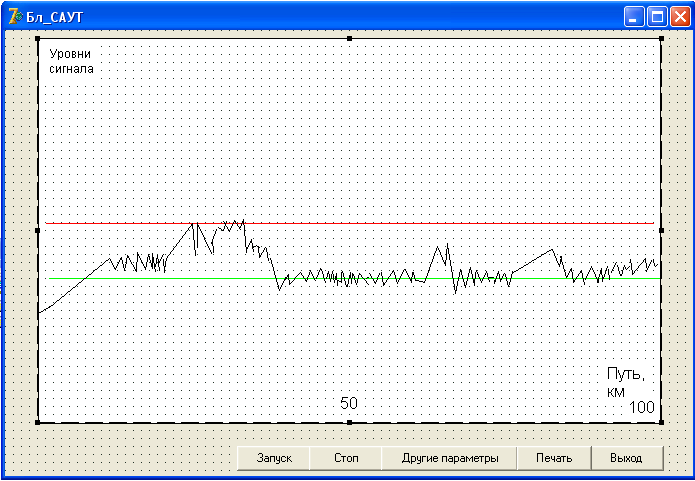The image size is (695, 481).
Task: Click the Выход button
Action: 627,458
